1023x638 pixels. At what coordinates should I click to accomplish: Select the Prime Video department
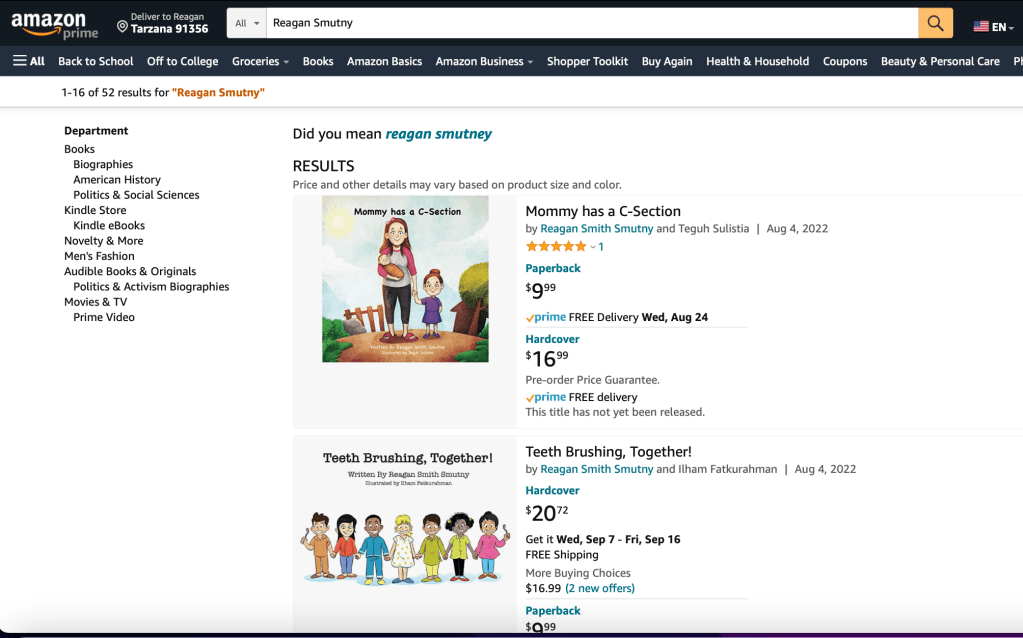(104, 317)
